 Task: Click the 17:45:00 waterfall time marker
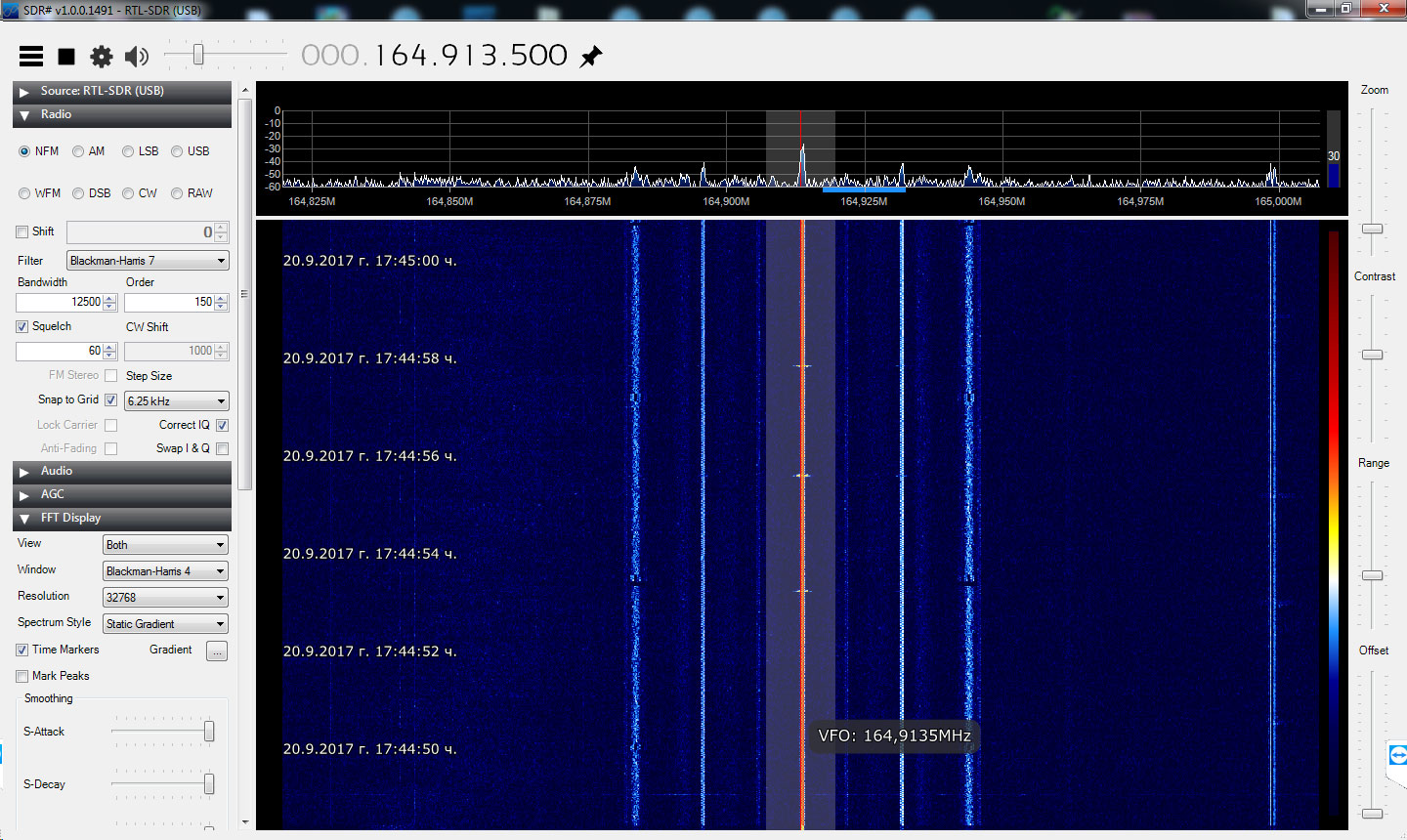click(370, 261)
